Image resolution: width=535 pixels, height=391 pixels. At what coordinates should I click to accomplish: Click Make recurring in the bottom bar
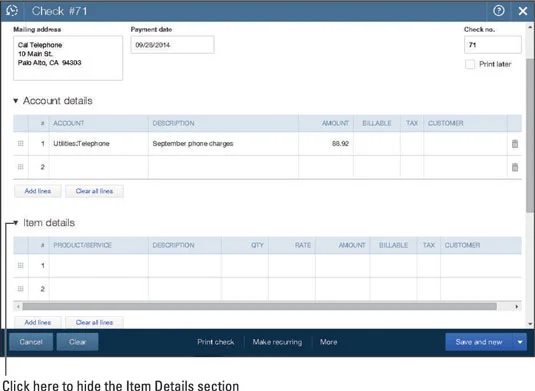(x=277, y=342)
